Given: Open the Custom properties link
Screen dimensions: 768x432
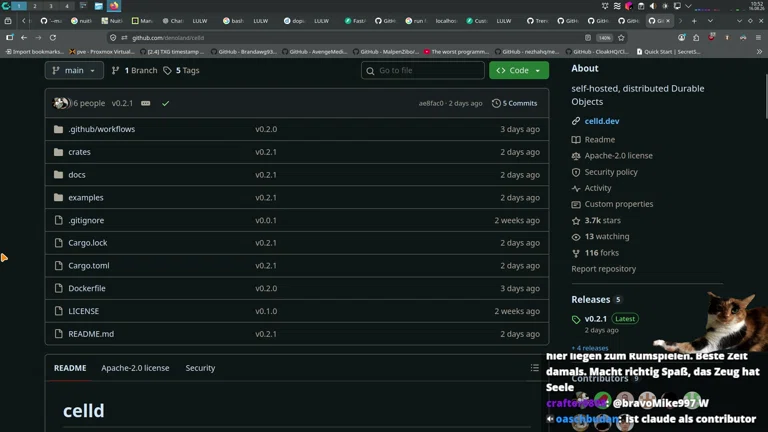Looking at the screenshot, I should [619, 204].
